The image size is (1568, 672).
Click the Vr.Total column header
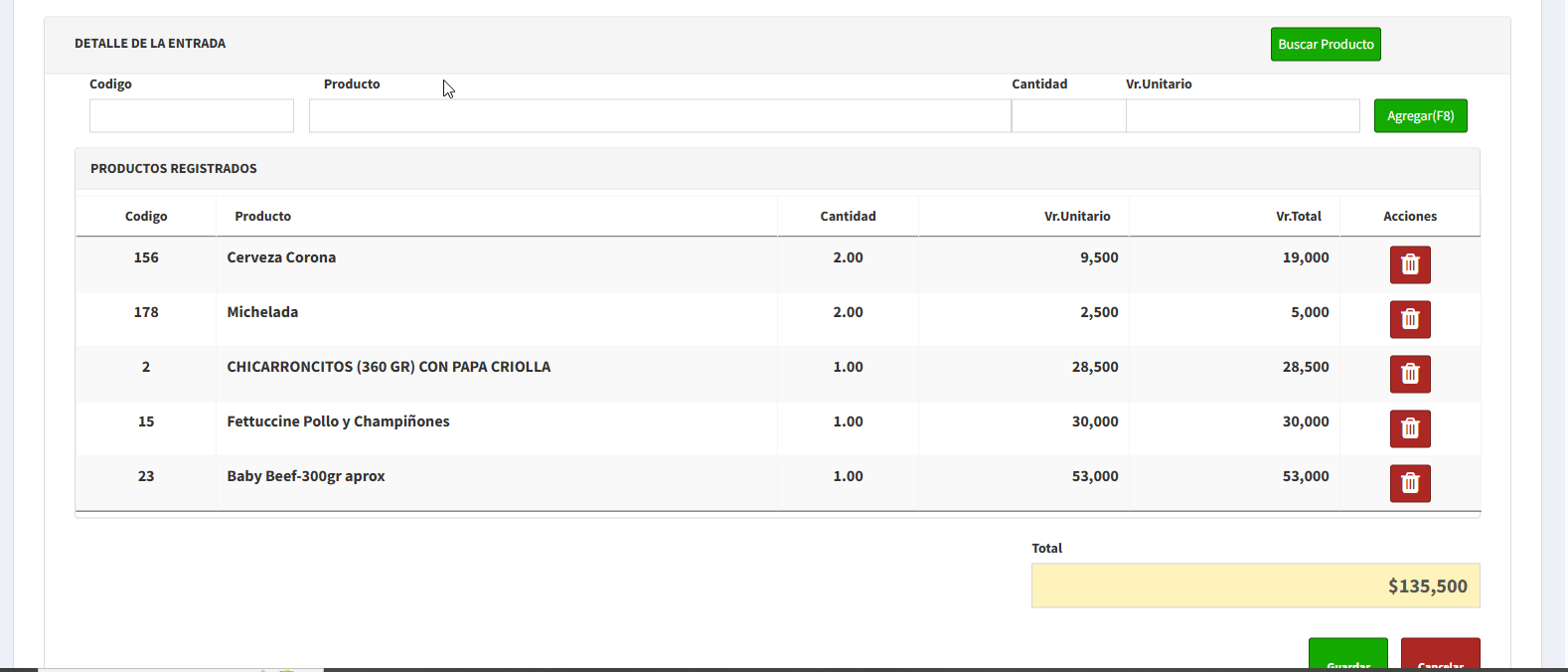[x=1298, y=217]
